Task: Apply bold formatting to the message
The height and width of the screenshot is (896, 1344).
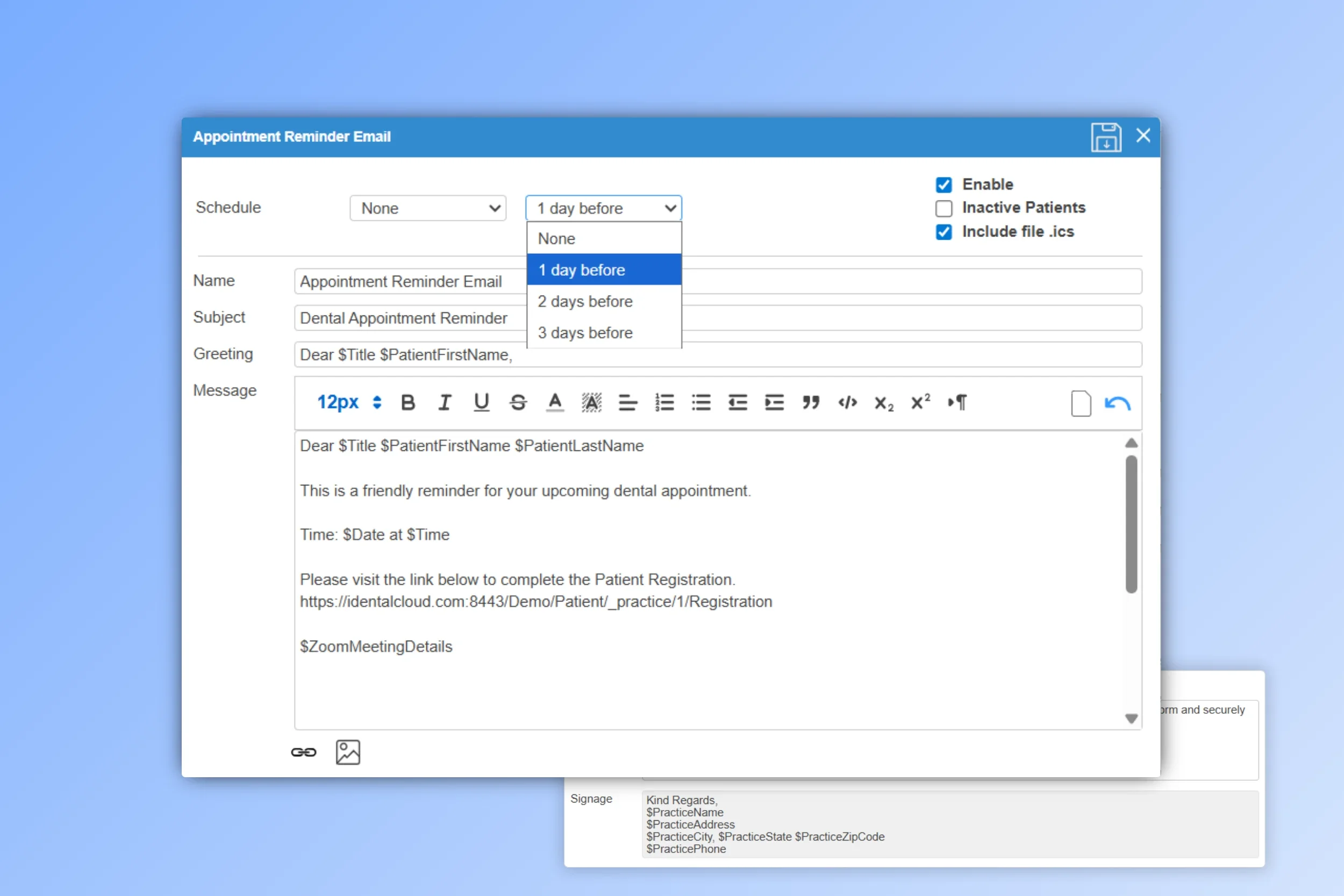Action: [x=408, y=402]
